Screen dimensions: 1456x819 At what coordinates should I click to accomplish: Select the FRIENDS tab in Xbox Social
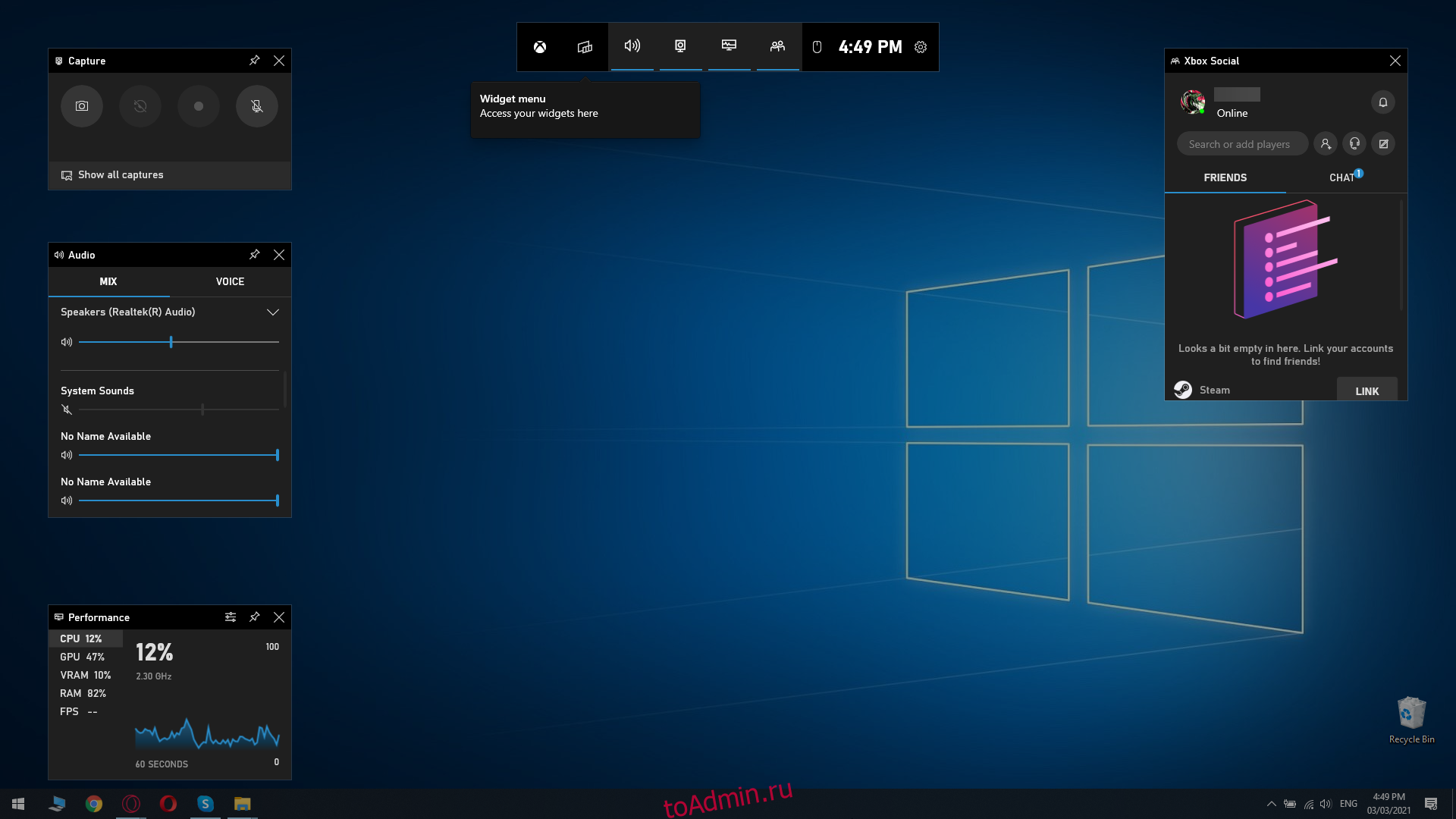pyautogui.click(x=1225, y=177)
